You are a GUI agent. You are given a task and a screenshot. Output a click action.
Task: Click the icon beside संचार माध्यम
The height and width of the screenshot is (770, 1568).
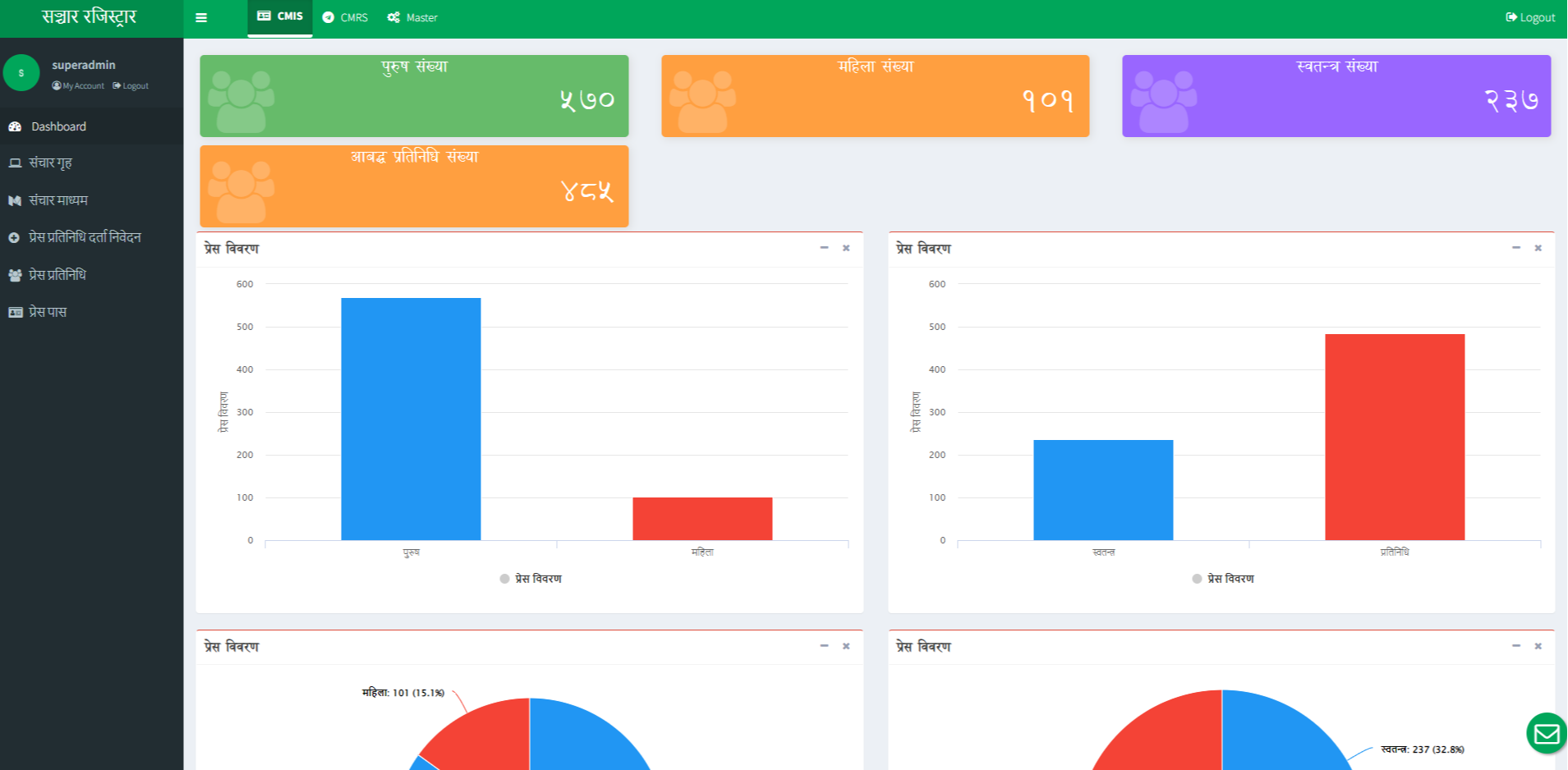[x=15, y=200]
